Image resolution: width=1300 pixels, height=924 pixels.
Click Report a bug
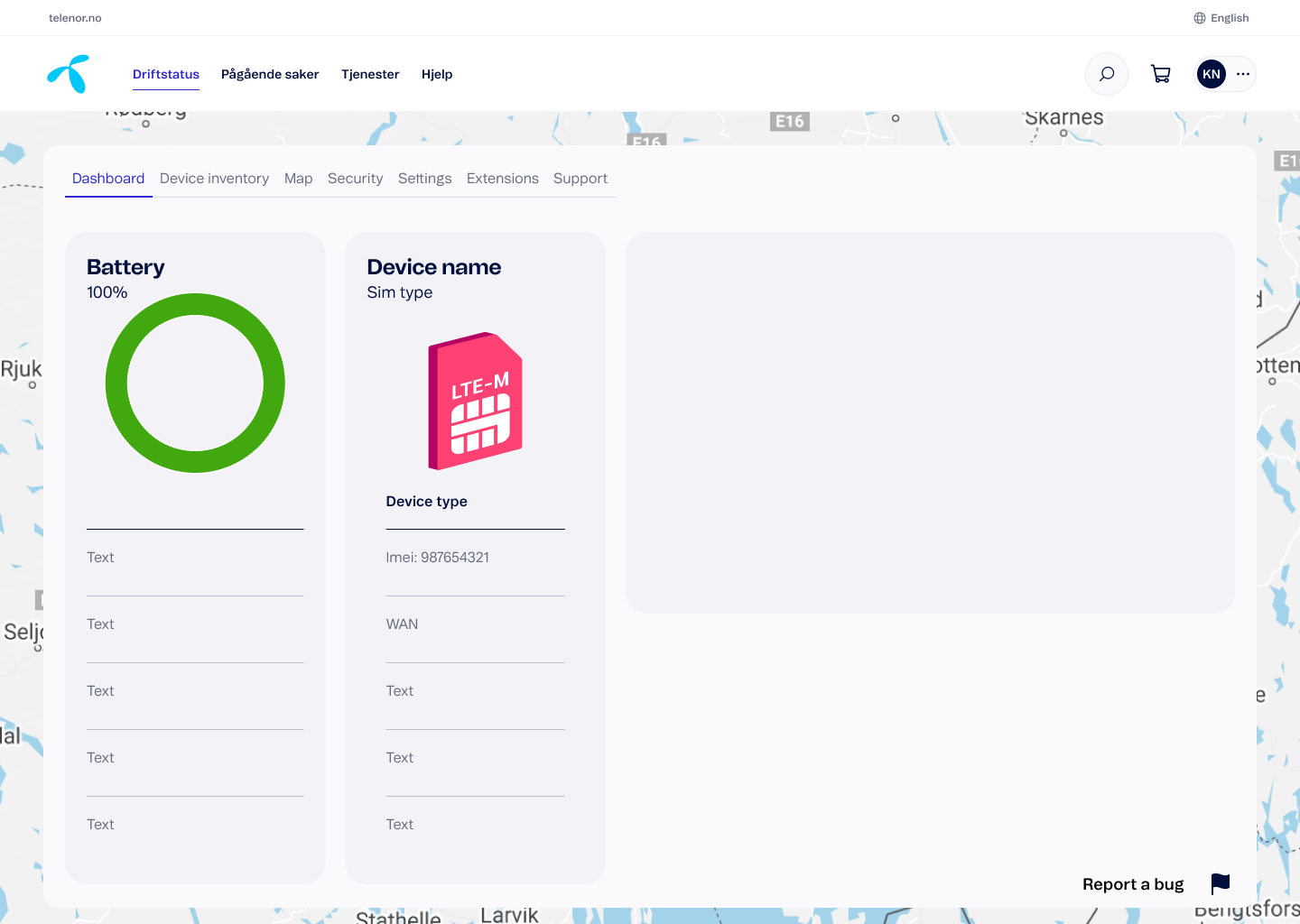[1133, 884]
